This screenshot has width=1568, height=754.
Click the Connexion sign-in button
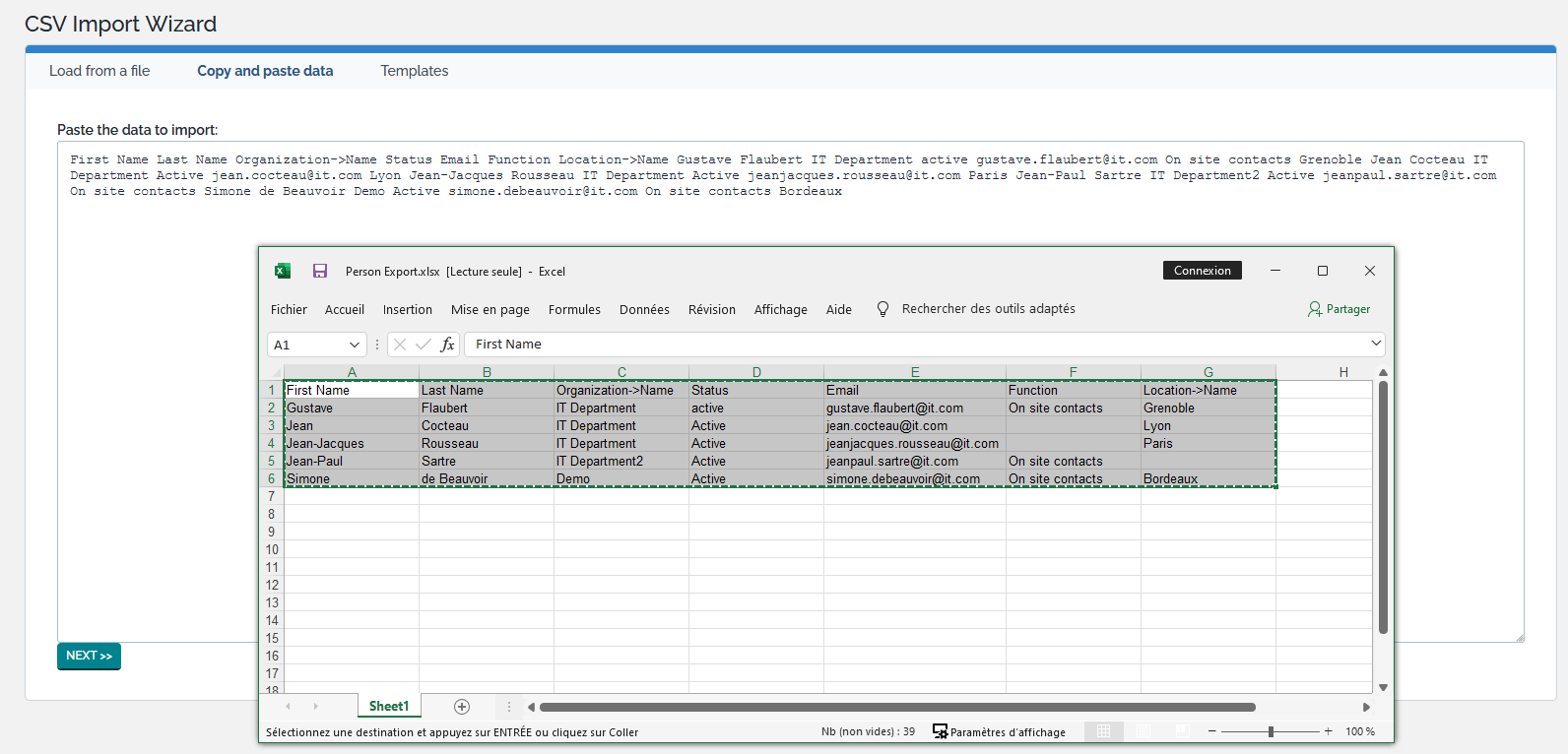point(1202,271)
